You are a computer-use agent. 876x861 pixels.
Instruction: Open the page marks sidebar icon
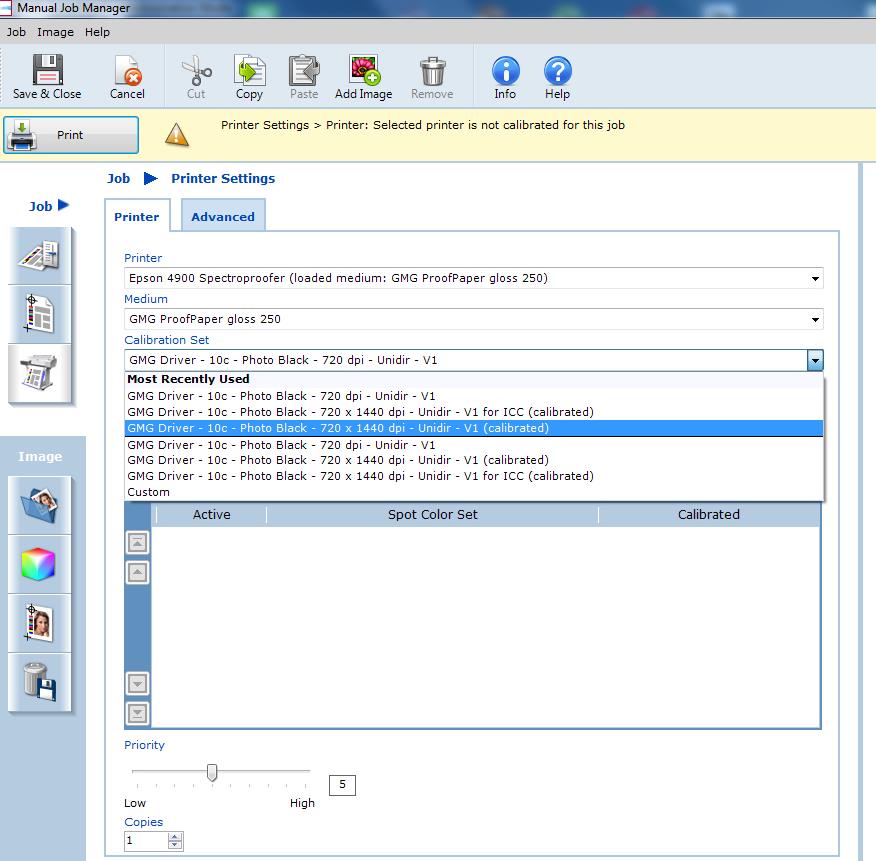[x=40, y=314]
